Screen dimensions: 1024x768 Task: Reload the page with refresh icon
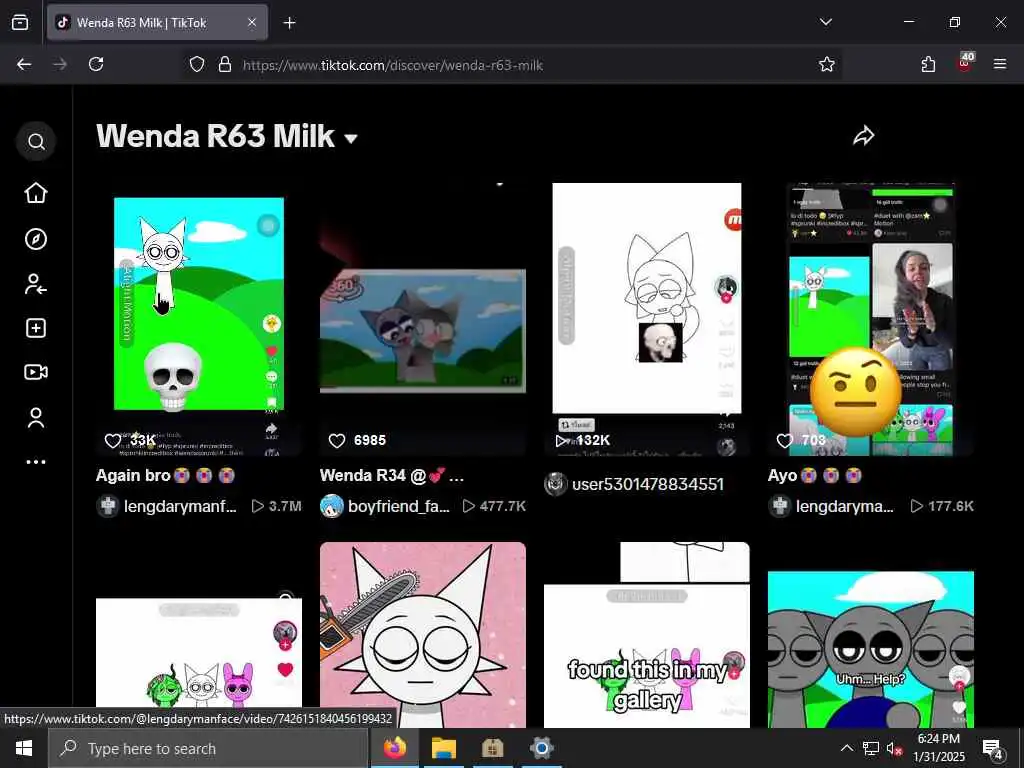(96, 64)
